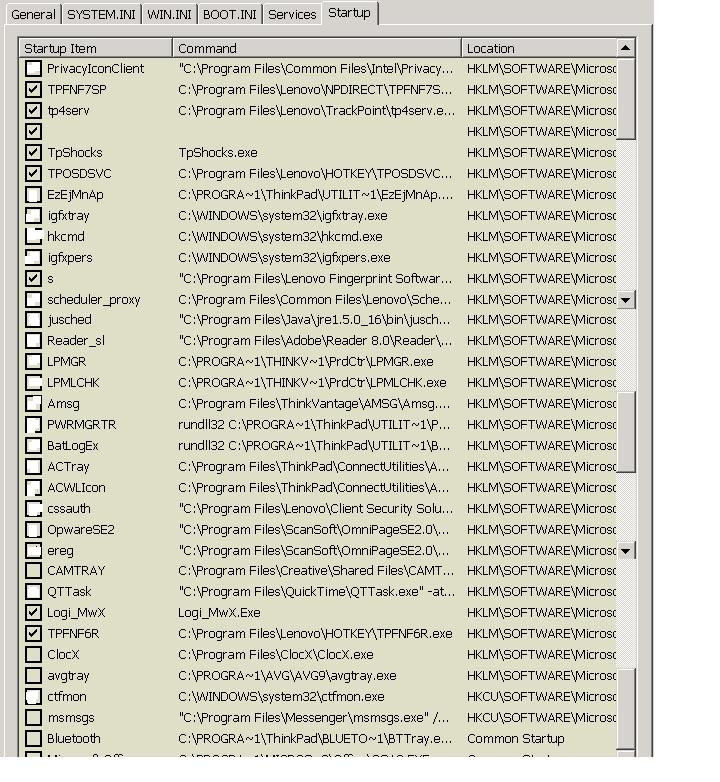Viewport: 720px width, 782px height.
Task: Click the Lenovo Fingerprint Software command cell
Action: pos(315,278)
